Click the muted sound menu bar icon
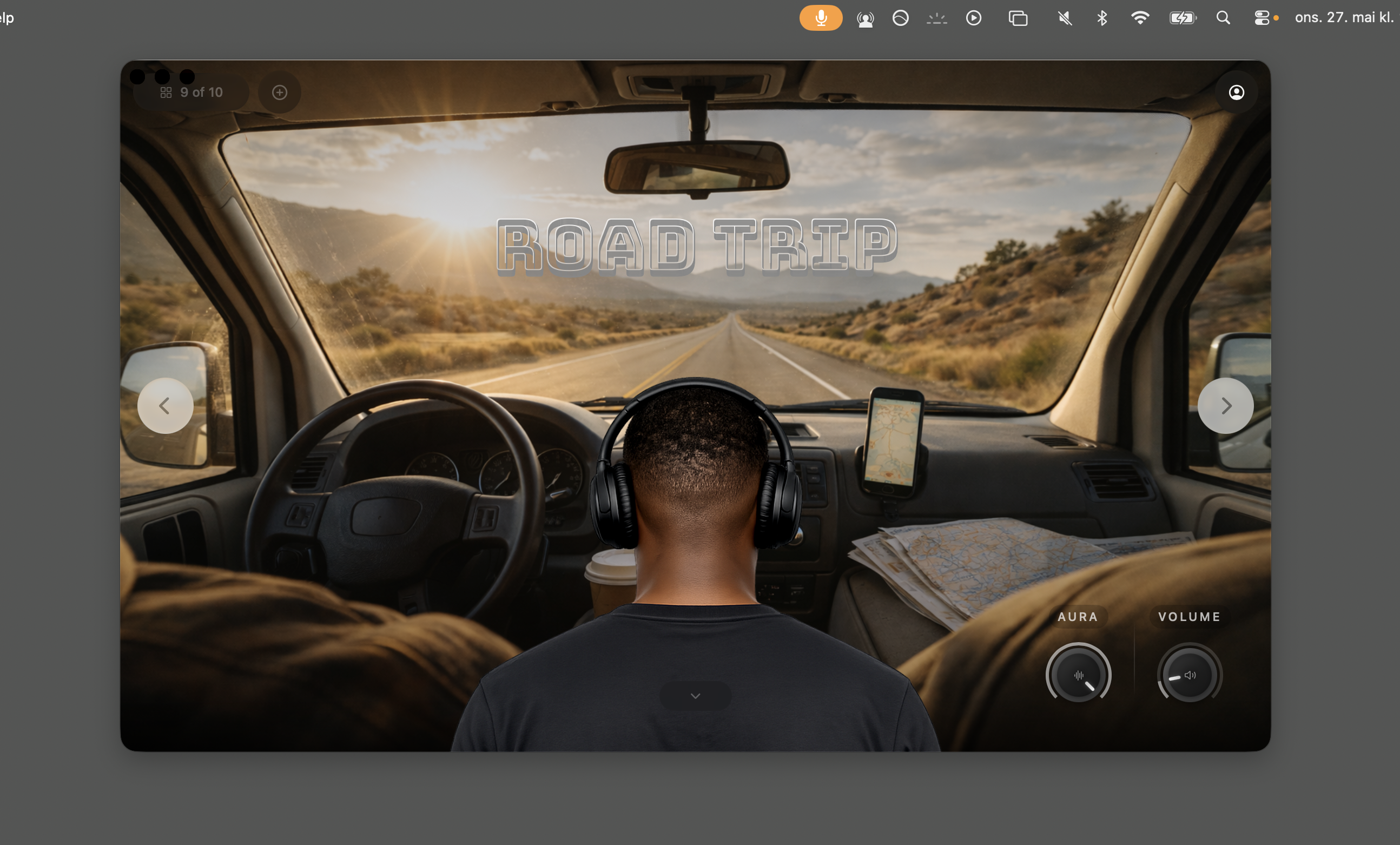The width and height of the screenshot is (1400, 845). coord(1065,18)
